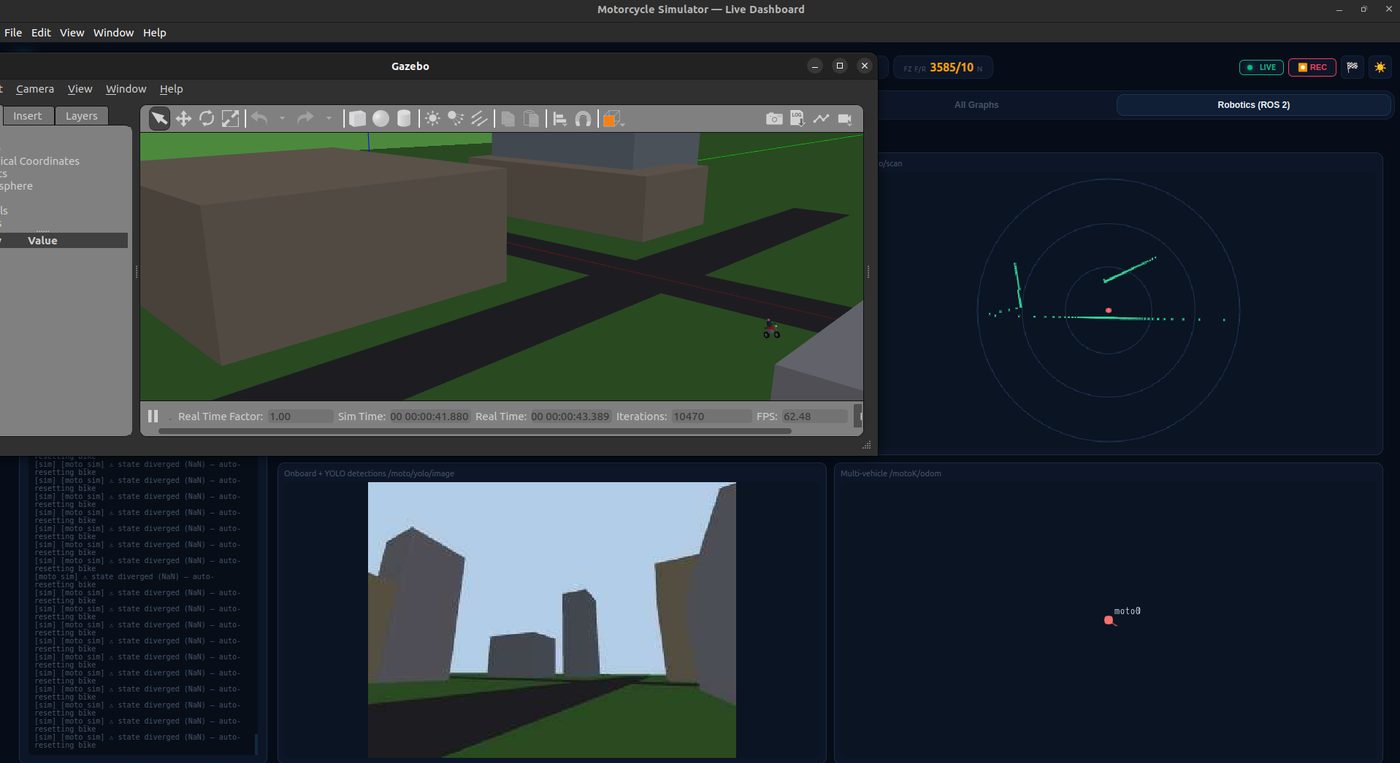Open the plot chart icon in Gazebo
The image size is (1400, 763).
[821, 119]
